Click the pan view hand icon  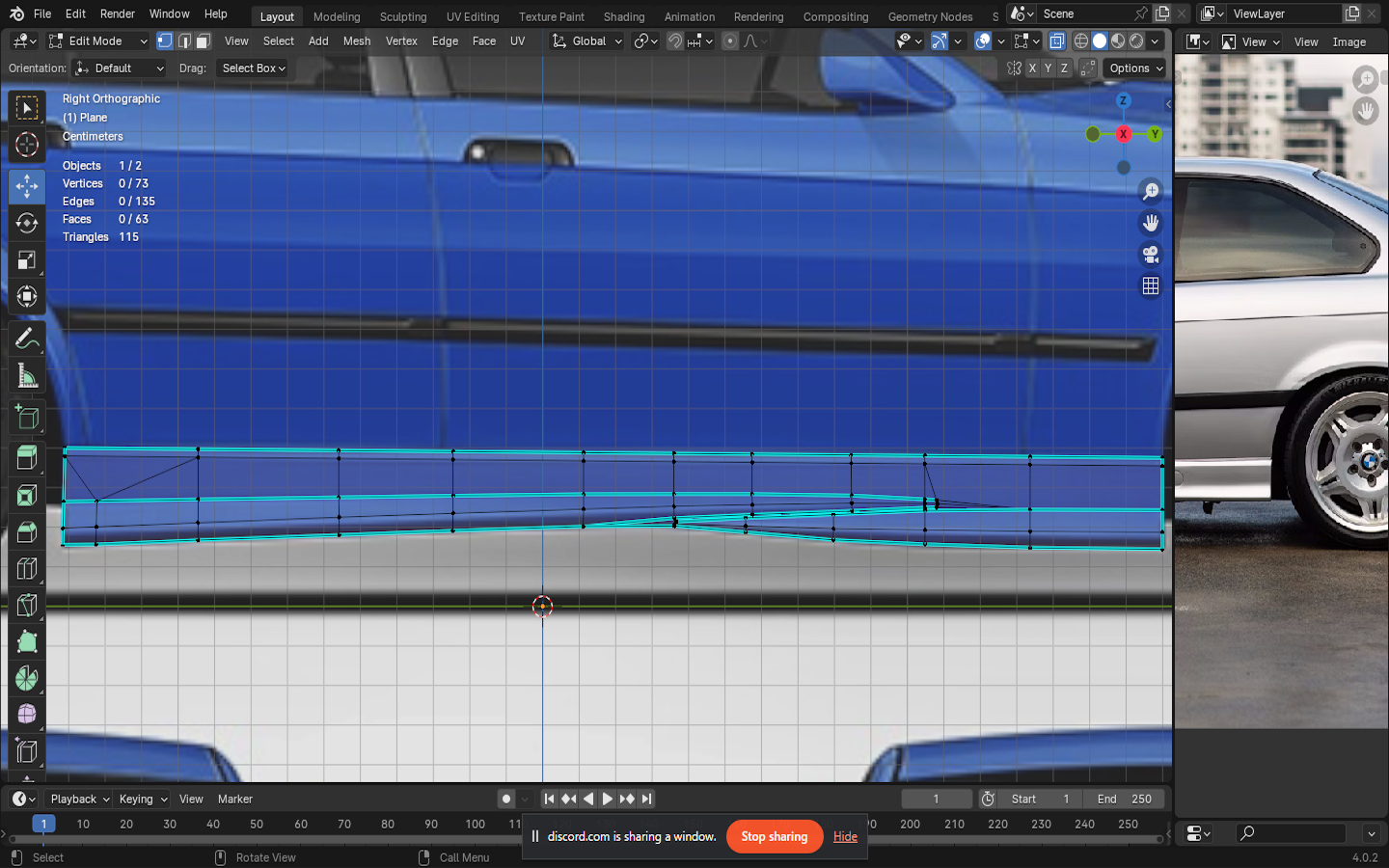(x=1151, y=223)
